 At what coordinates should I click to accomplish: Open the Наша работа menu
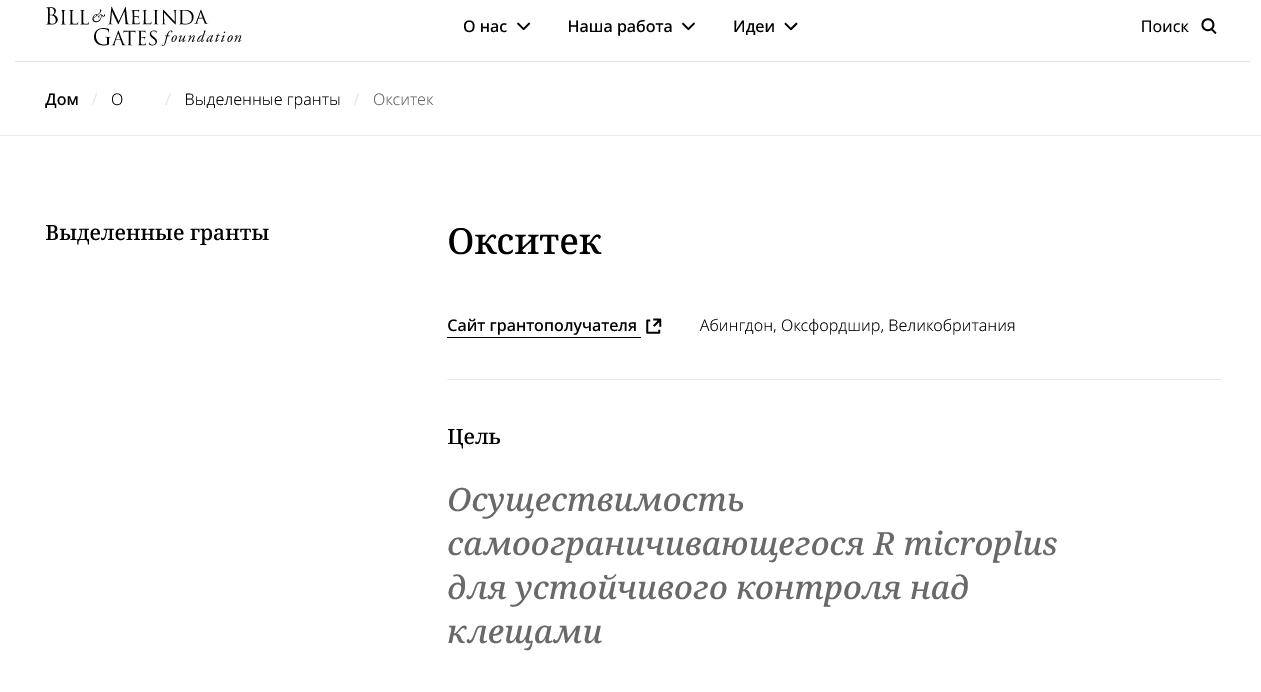point(631,26)
